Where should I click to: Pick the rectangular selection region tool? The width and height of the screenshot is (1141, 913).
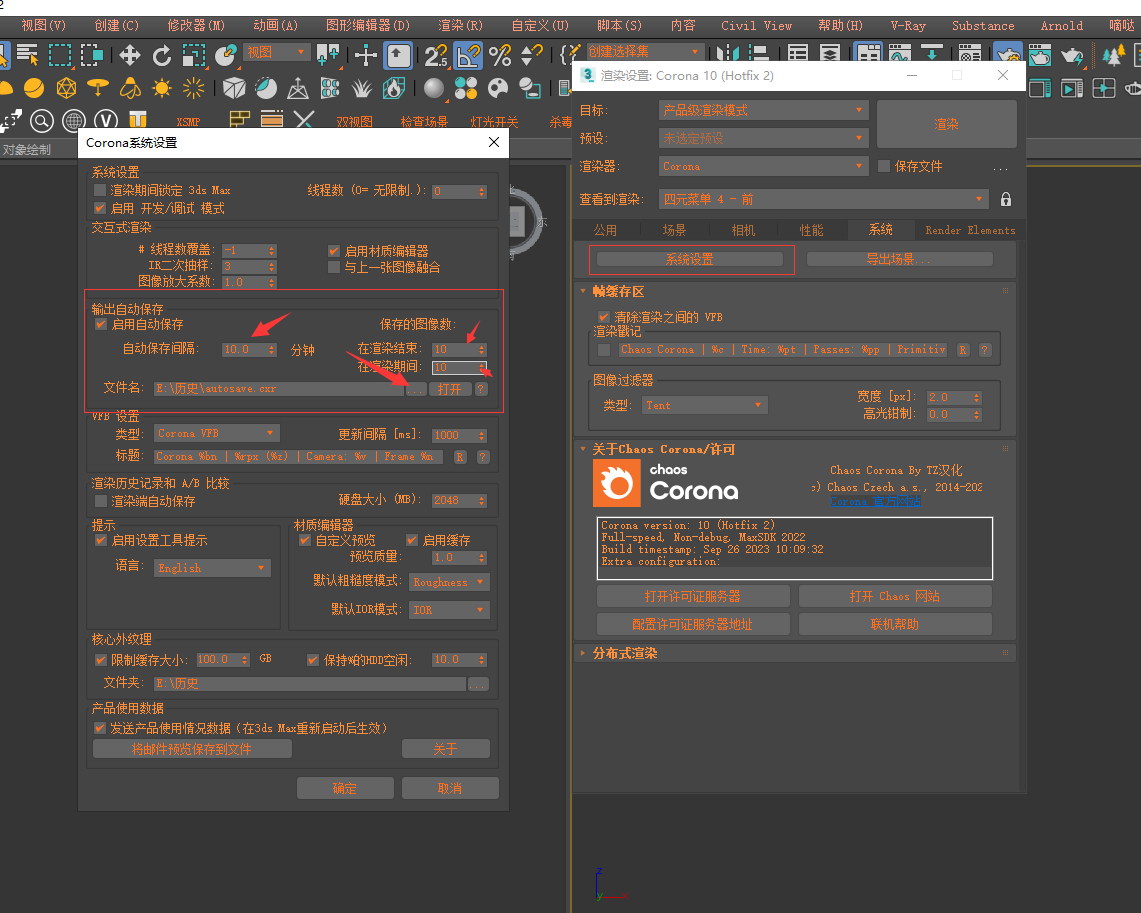pyautogui.click(x=60, y=55)
